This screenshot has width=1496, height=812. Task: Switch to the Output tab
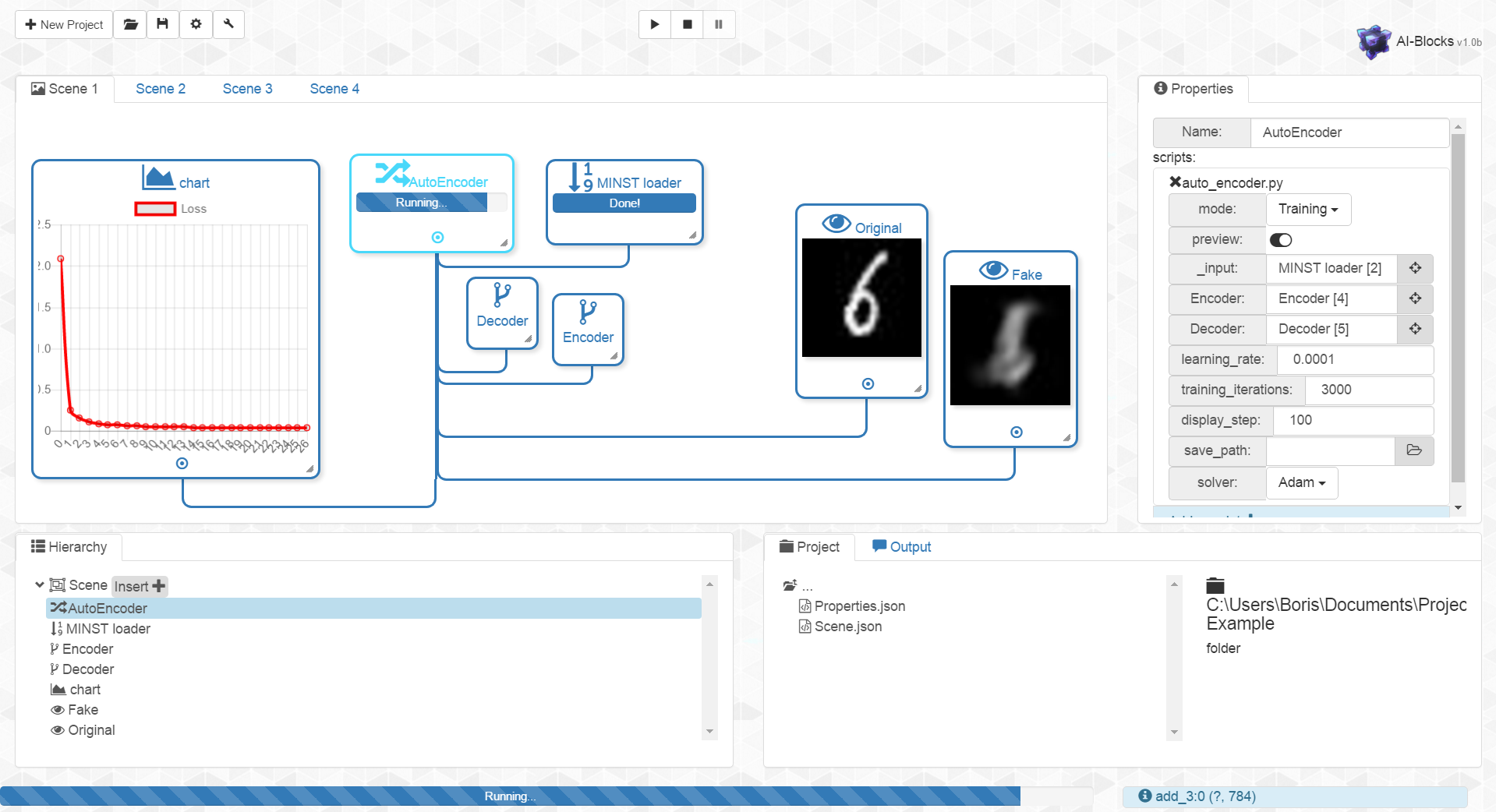(900, 546)
